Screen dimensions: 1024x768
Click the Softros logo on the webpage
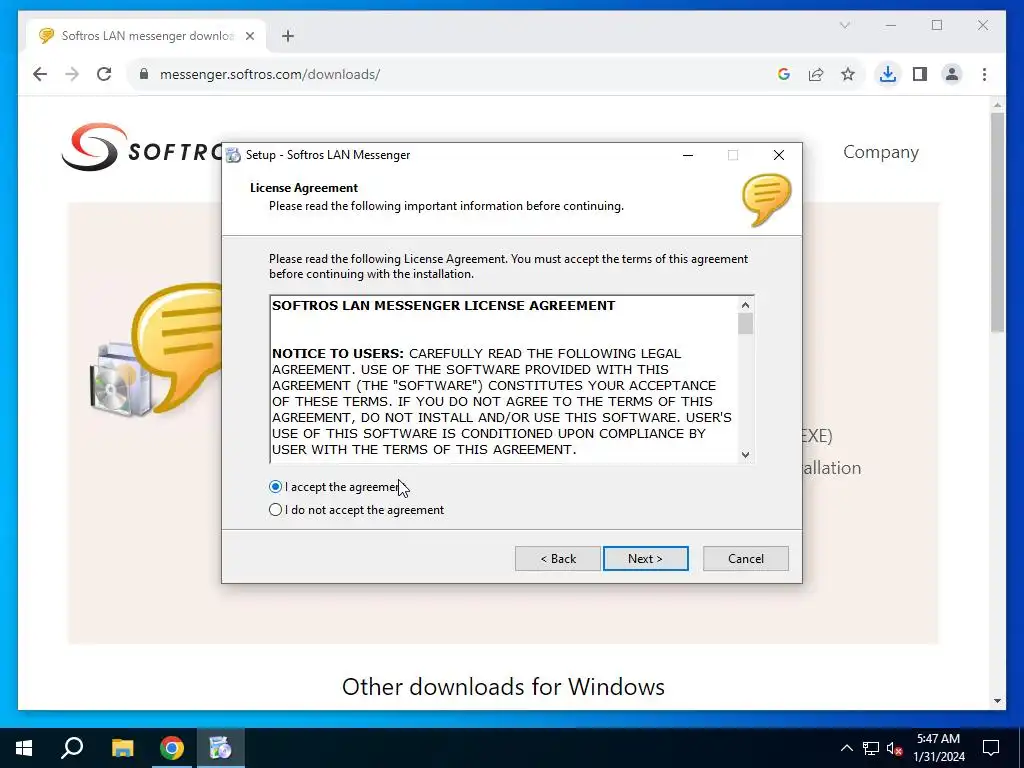click(140, 148)
